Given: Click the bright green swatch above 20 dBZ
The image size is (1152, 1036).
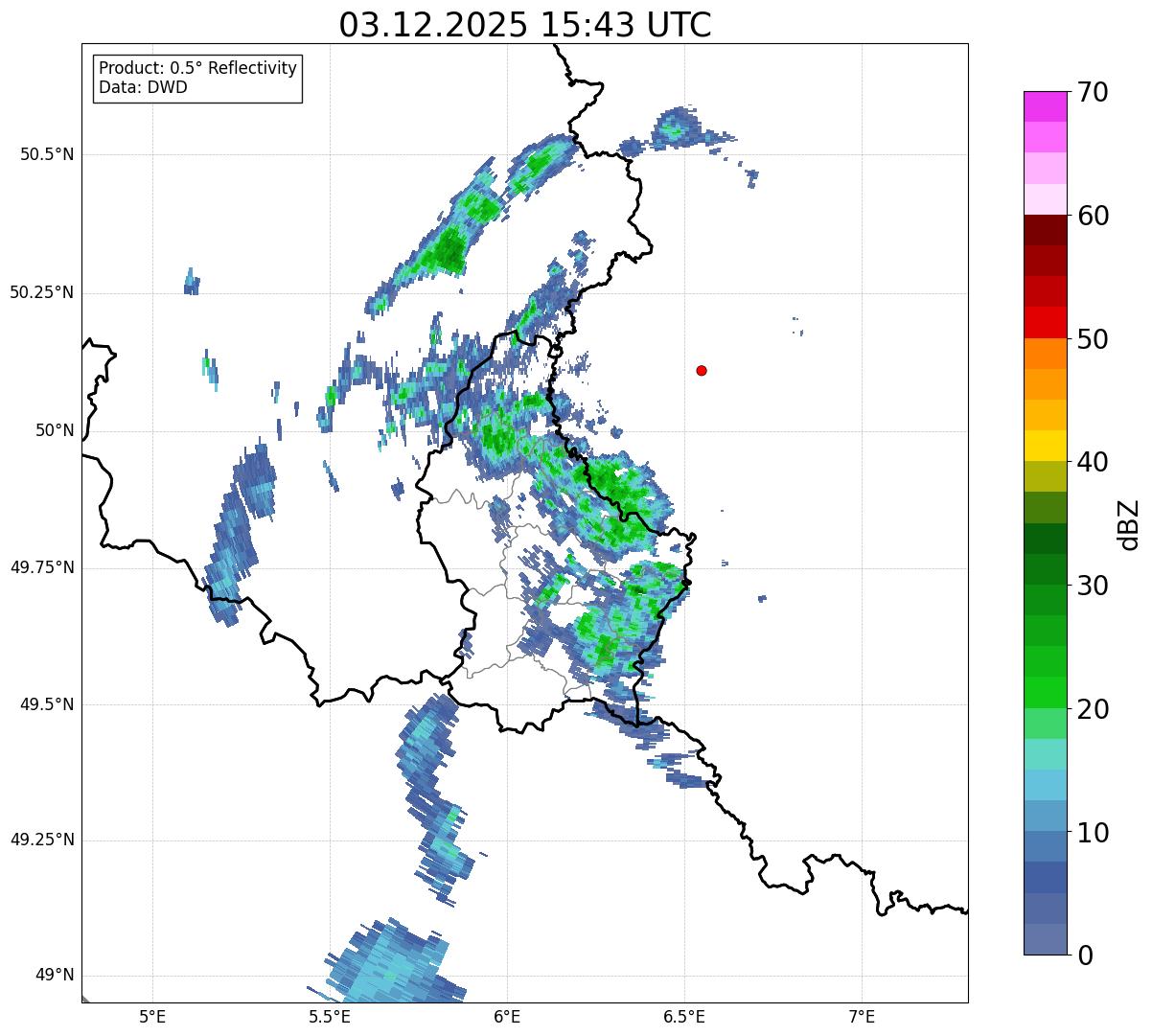Looking at the screenshot, I should click(1045, 692).
